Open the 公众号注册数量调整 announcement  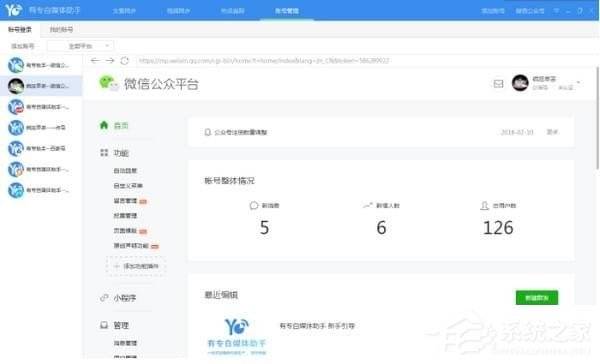tap(240, 132)
